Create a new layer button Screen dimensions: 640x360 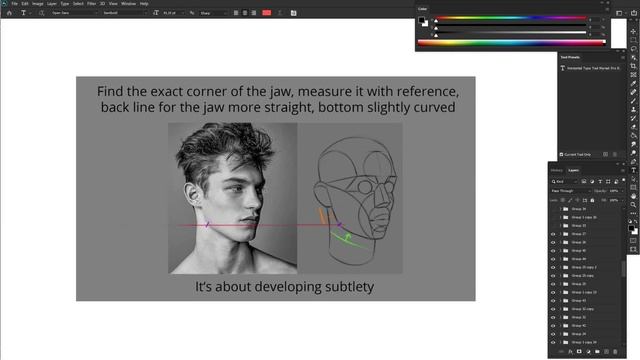[x=606, y=351]
